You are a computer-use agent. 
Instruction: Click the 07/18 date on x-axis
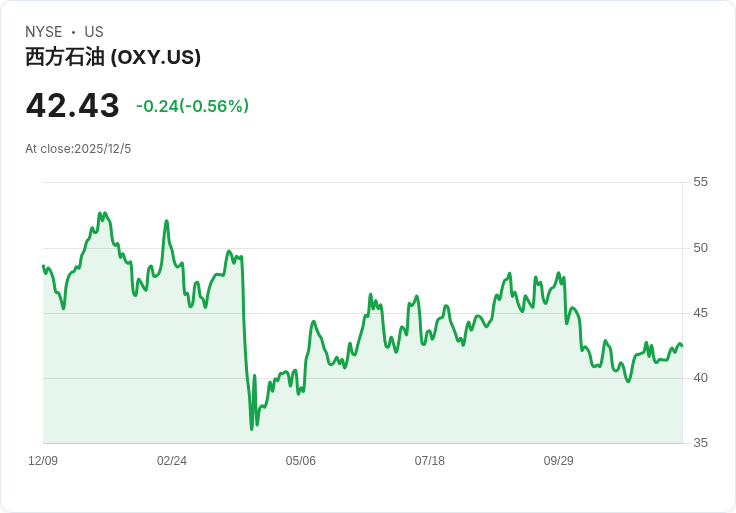429,460
